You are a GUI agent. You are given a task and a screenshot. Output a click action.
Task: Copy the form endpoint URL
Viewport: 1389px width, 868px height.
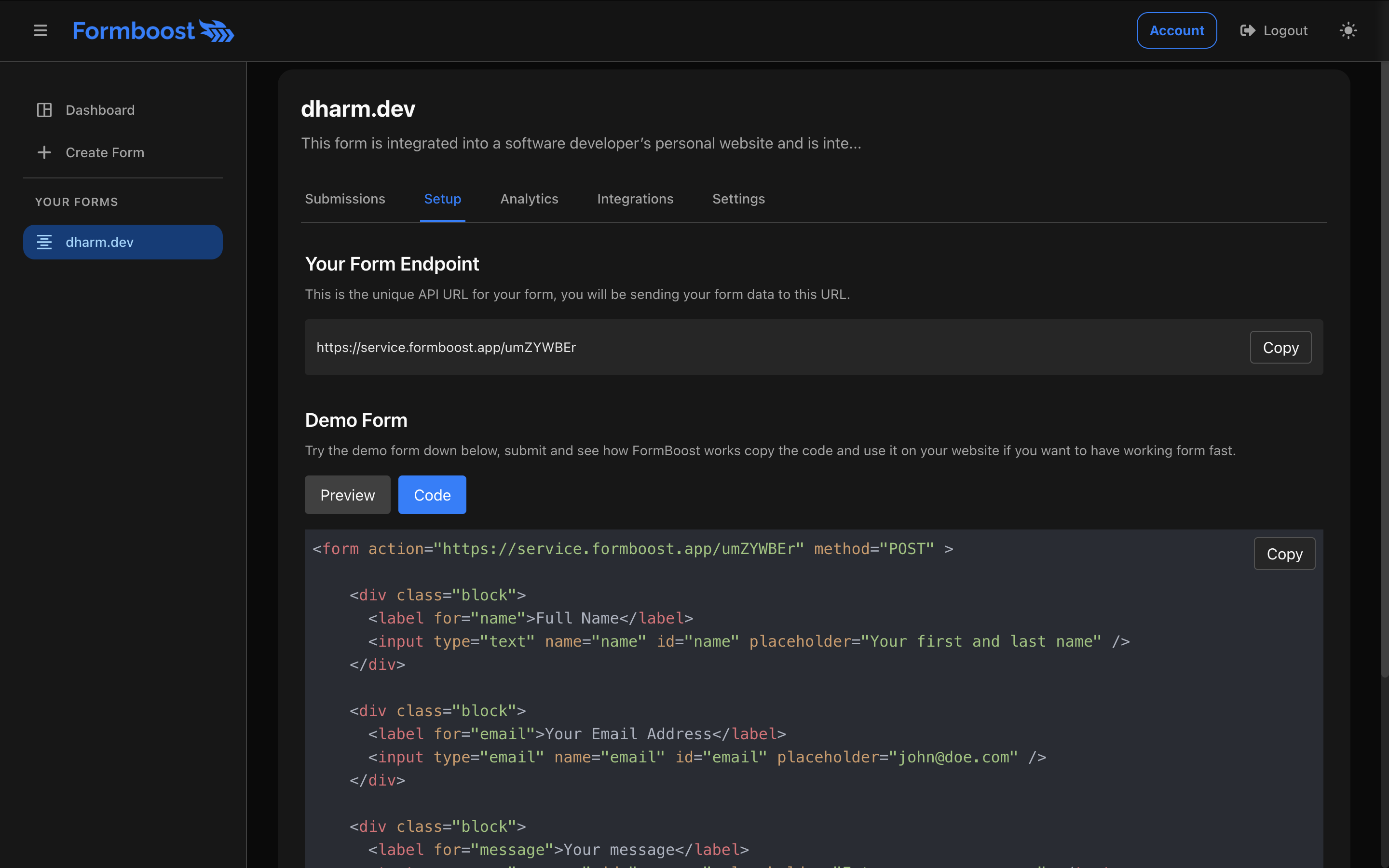click(x=1280, y=347)
